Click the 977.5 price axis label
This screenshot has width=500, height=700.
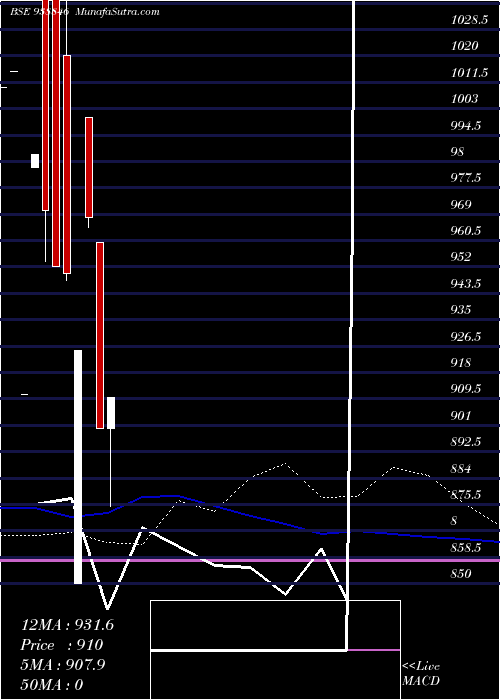coord(466,178)
